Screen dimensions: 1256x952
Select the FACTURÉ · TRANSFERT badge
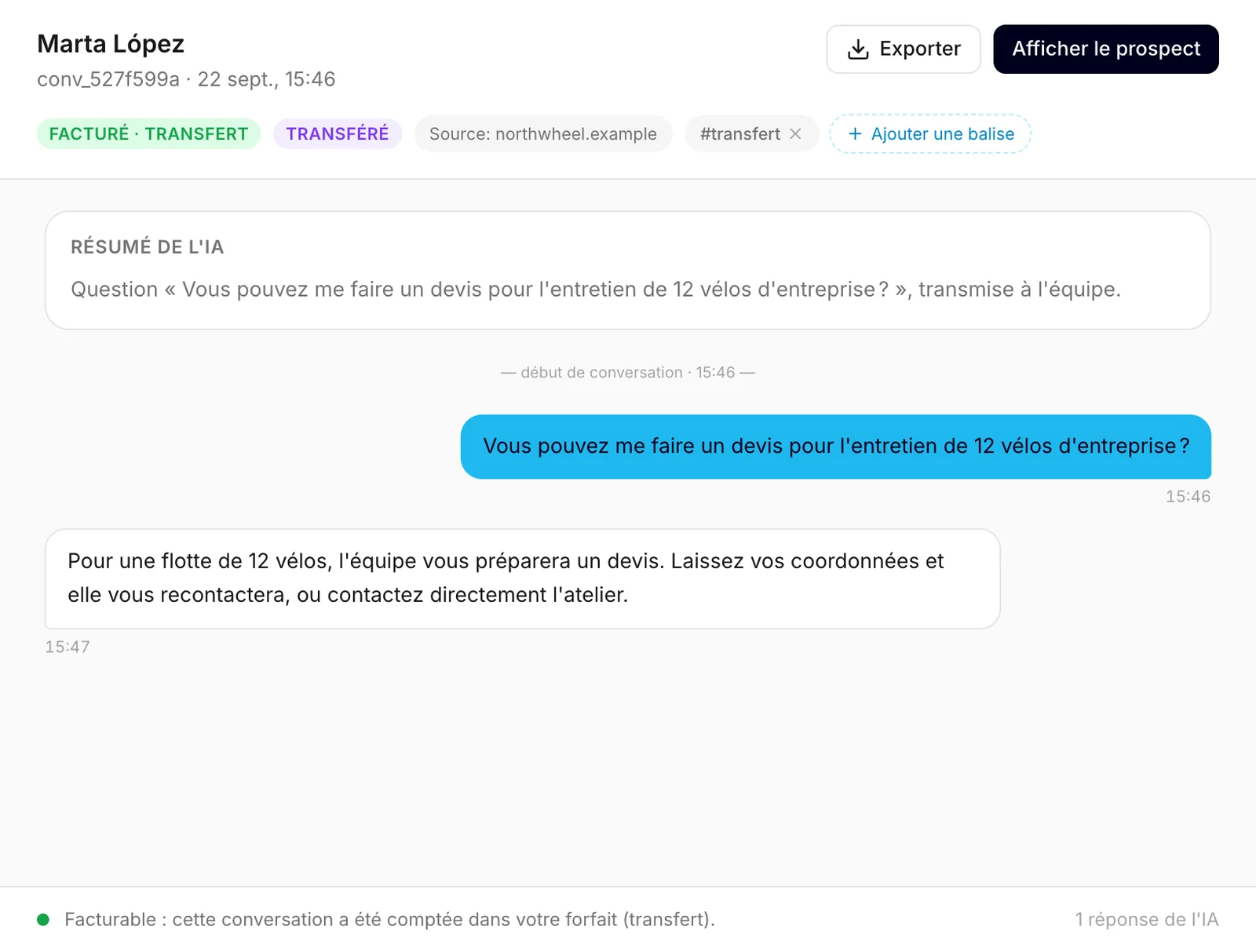coord(148,133)
